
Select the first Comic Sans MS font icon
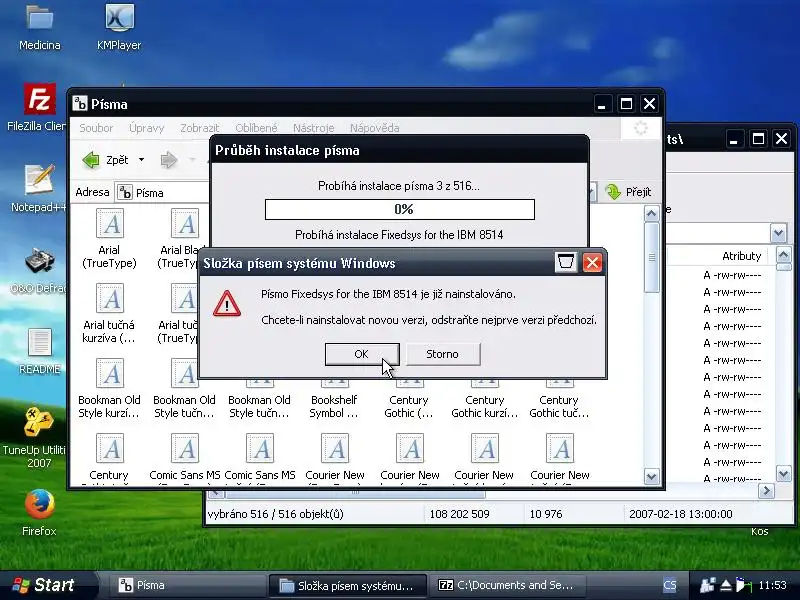(185, 449)
